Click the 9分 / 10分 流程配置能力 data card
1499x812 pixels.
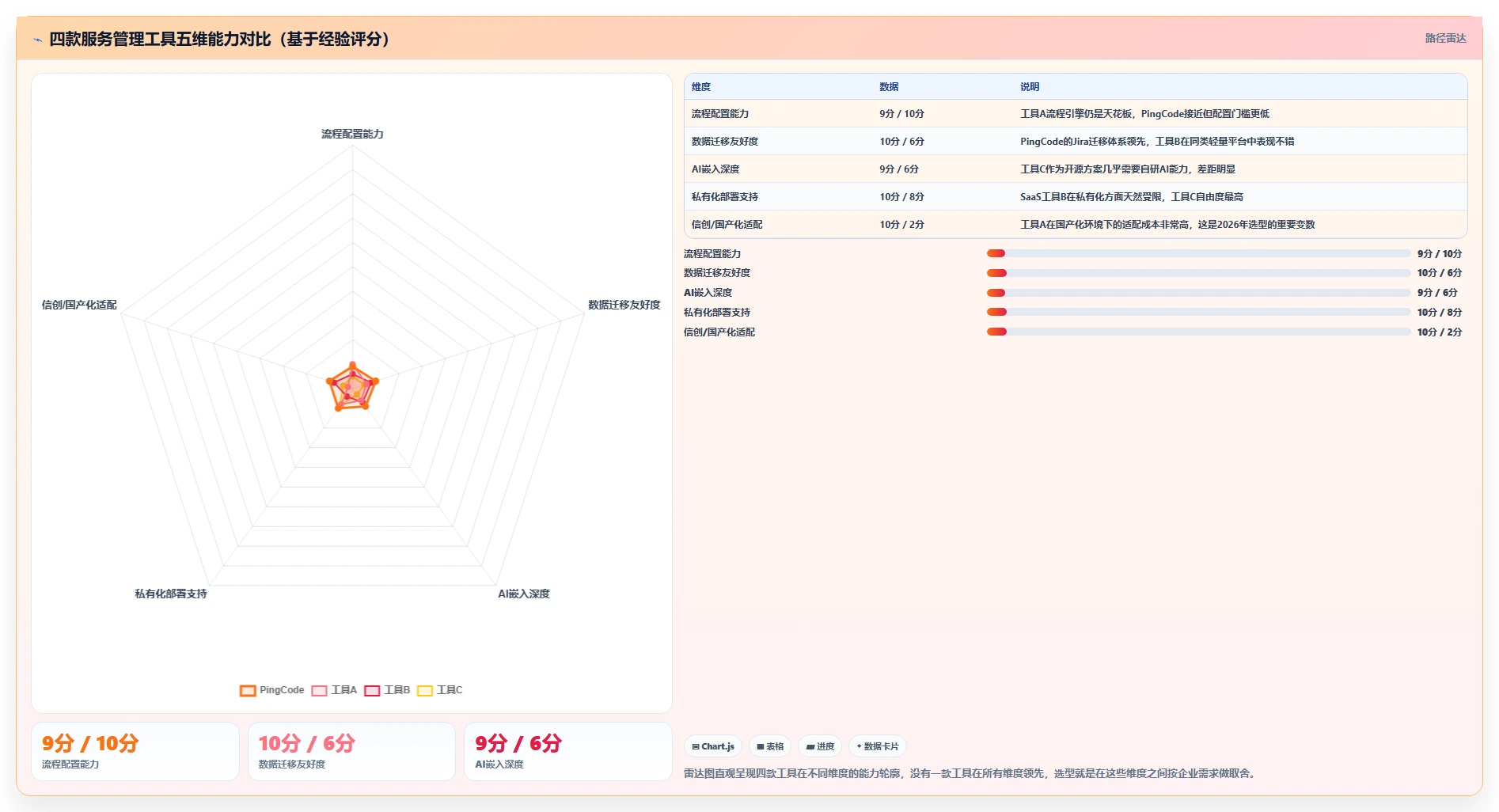tap(135, 751)
